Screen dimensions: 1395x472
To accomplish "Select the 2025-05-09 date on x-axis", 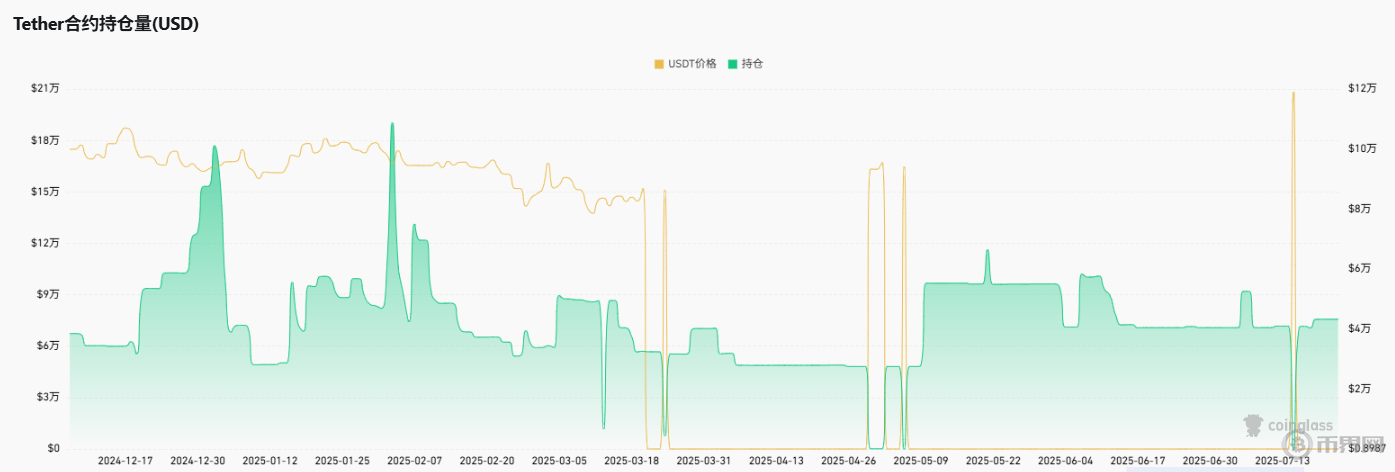I will coord(920,461).
